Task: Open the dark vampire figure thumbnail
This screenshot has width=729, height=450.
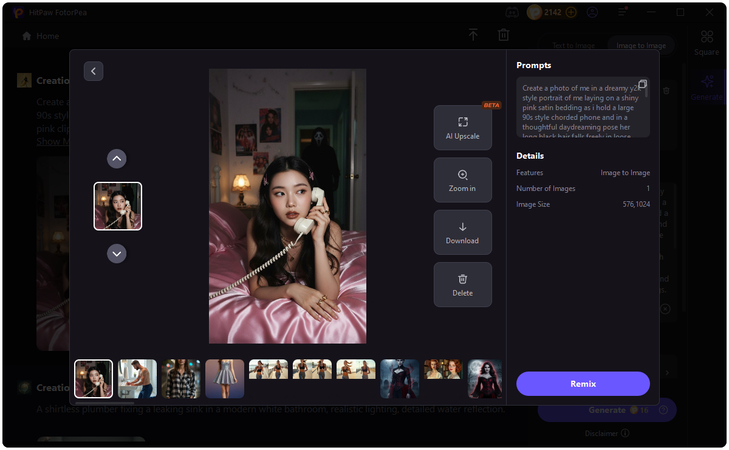Action: (x=399, y=379)
